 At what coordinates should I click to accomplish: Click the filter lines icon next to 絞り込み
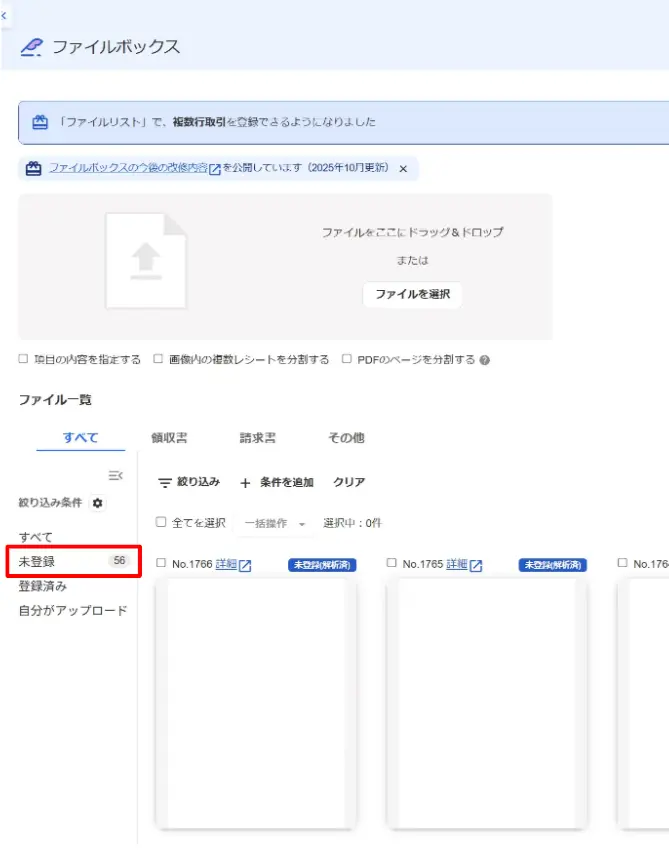164,483
